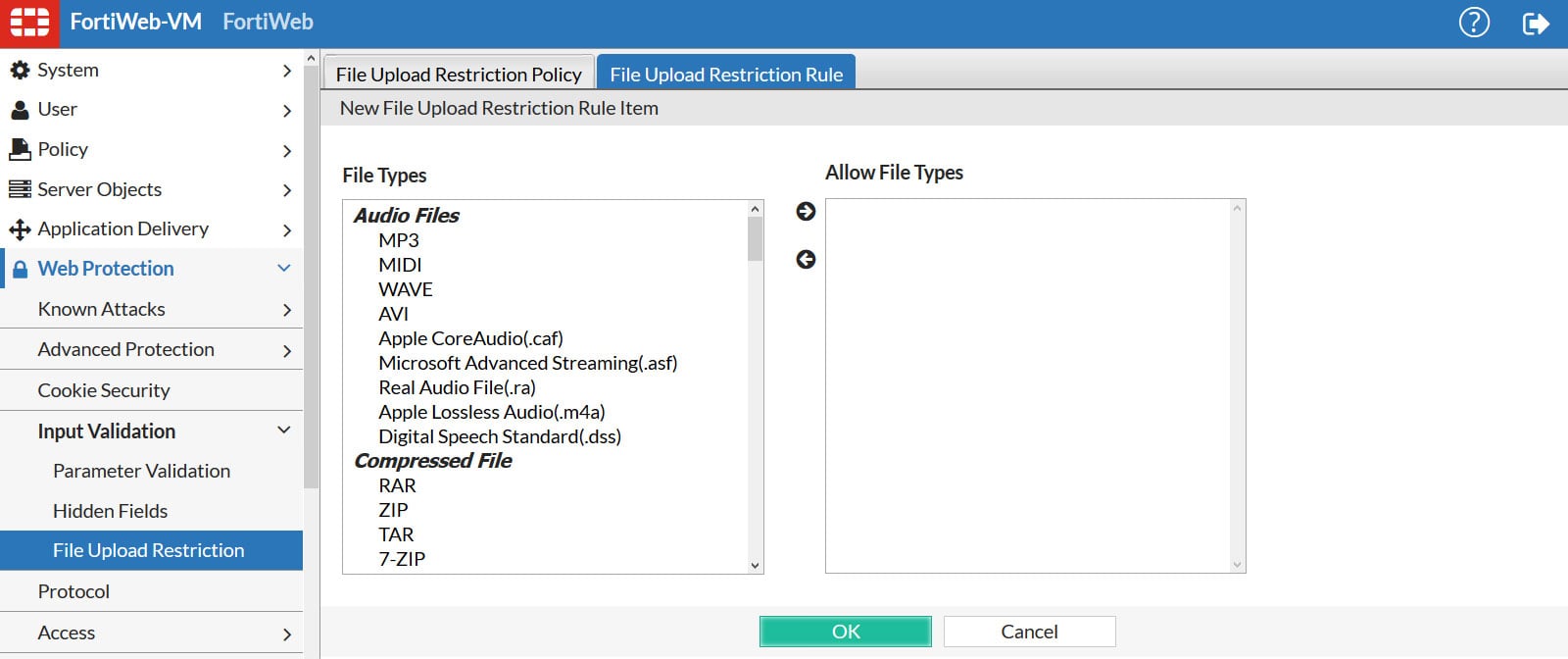Click the green OK button
Image resolution: width=1568 pixels, height=659 pixels.
coord(846,632)
